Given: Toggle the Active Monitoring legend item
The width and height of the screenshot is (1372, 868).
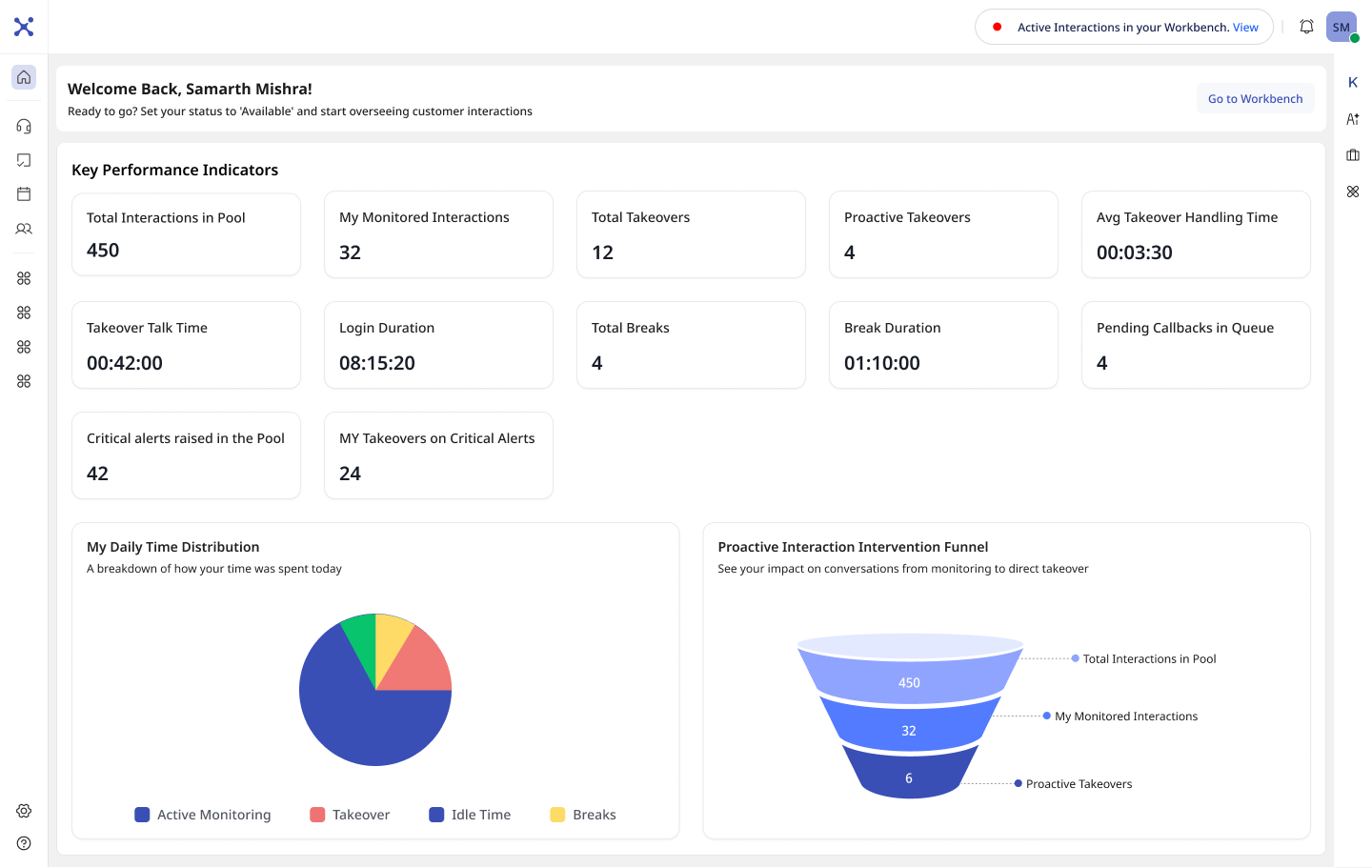Looking at the screenshot, I should point(203,815).
